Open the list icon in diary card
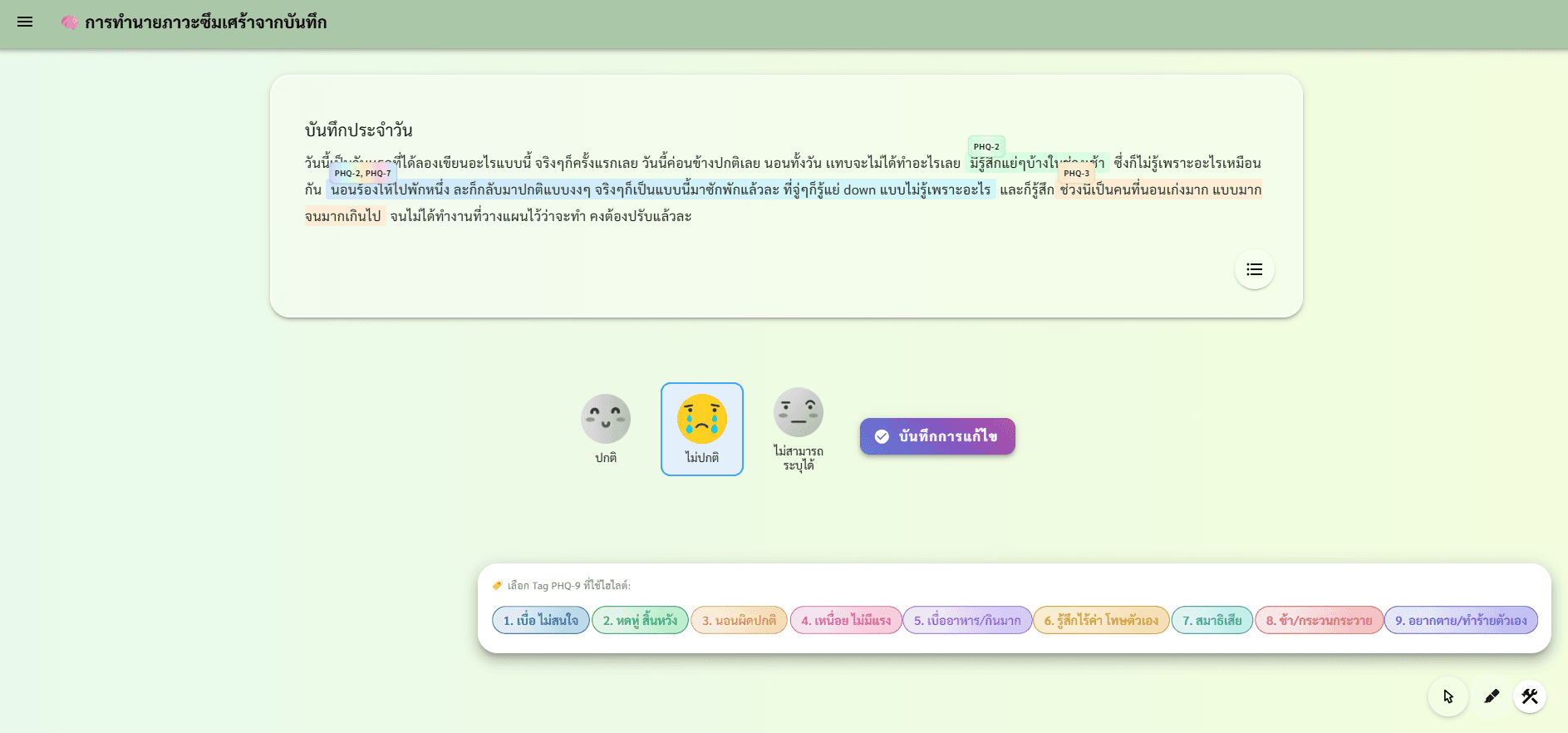This screenshot has height=733, width=1568. 1254,269
